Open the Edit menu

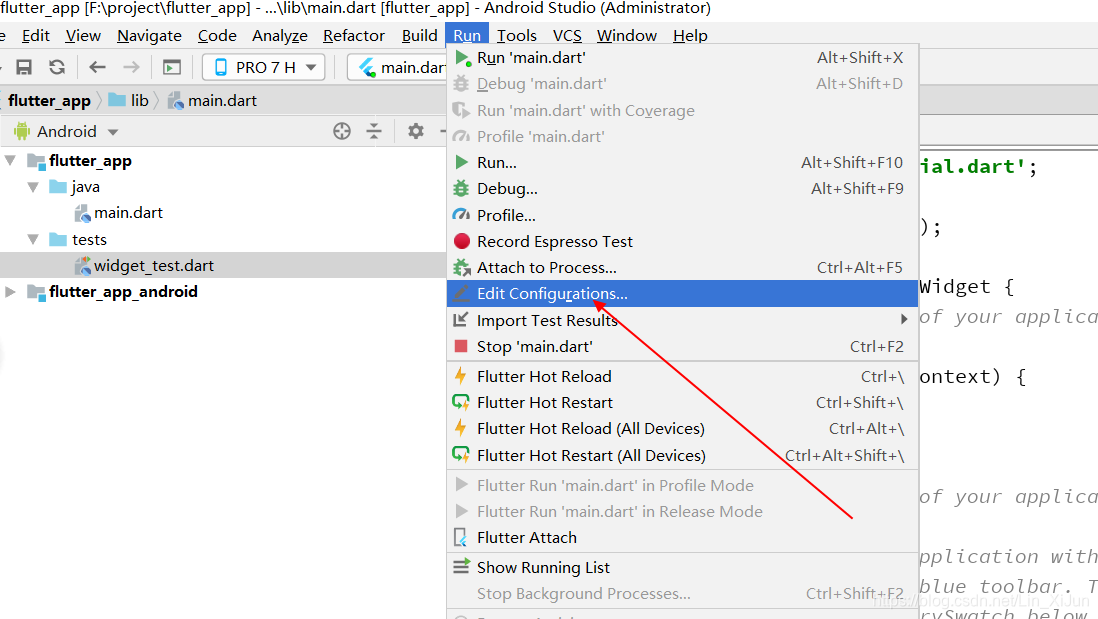(36, 36)
